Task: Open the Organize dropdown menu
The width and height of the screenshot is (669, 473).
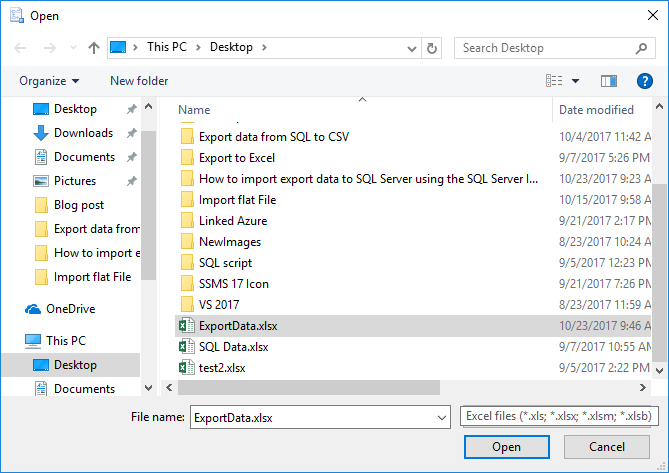Action: 48,81
